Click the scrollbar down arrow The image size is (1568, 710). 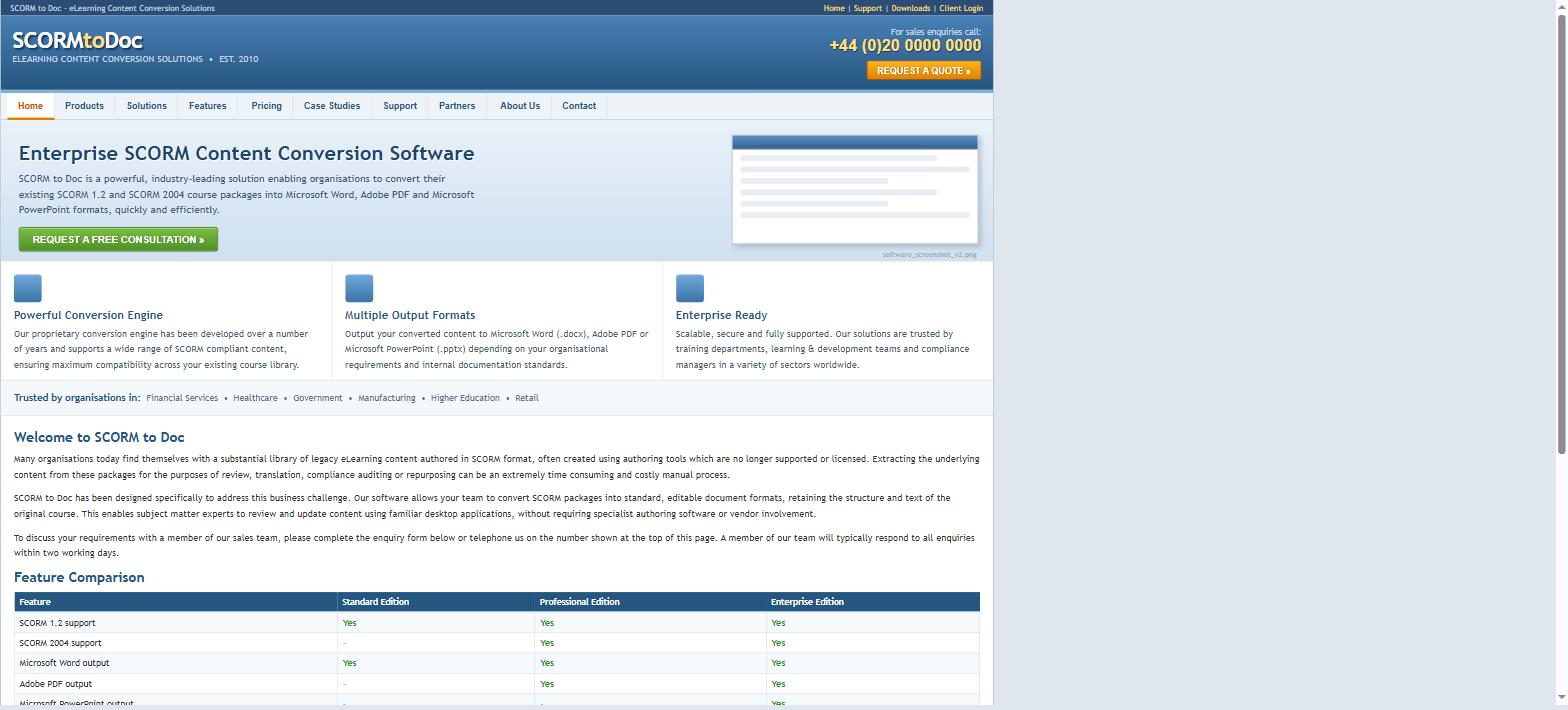(1561, 697)
